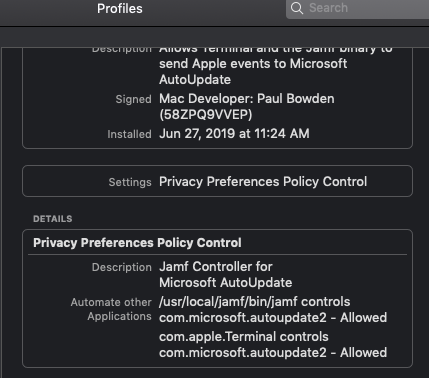Viewport: 429px width, 378px height.
Task: Select the Signed label in profile info
Action: (133, 99)
